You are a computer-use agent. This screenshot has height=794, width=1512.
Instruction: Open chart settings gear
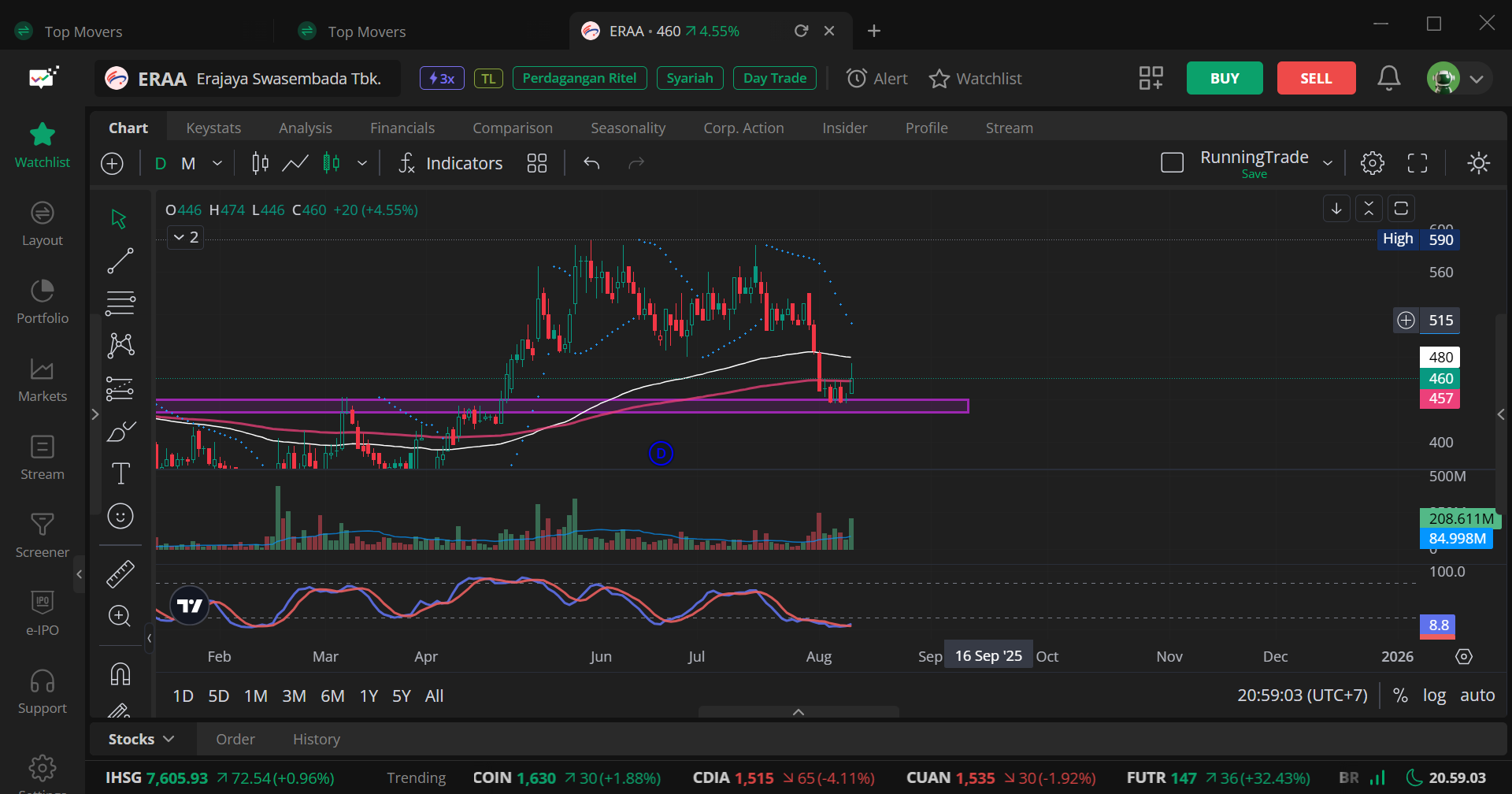tap(1373, 163)
